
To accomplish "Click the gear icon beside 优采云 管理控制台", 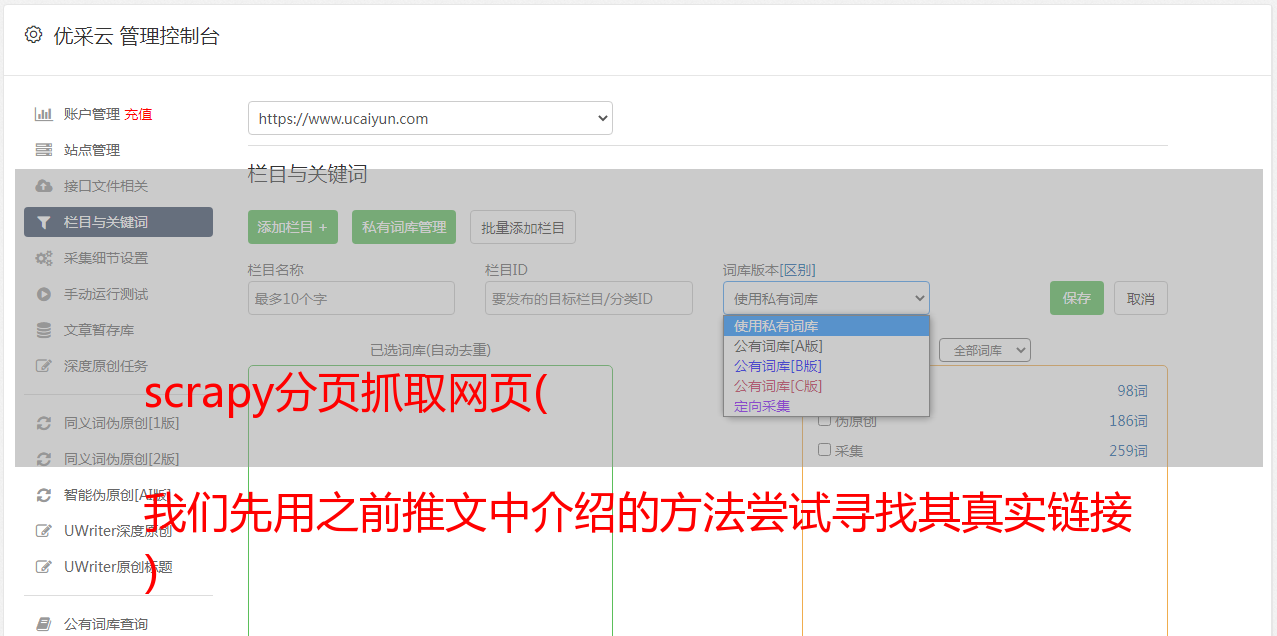I will (x=33, y=35).
